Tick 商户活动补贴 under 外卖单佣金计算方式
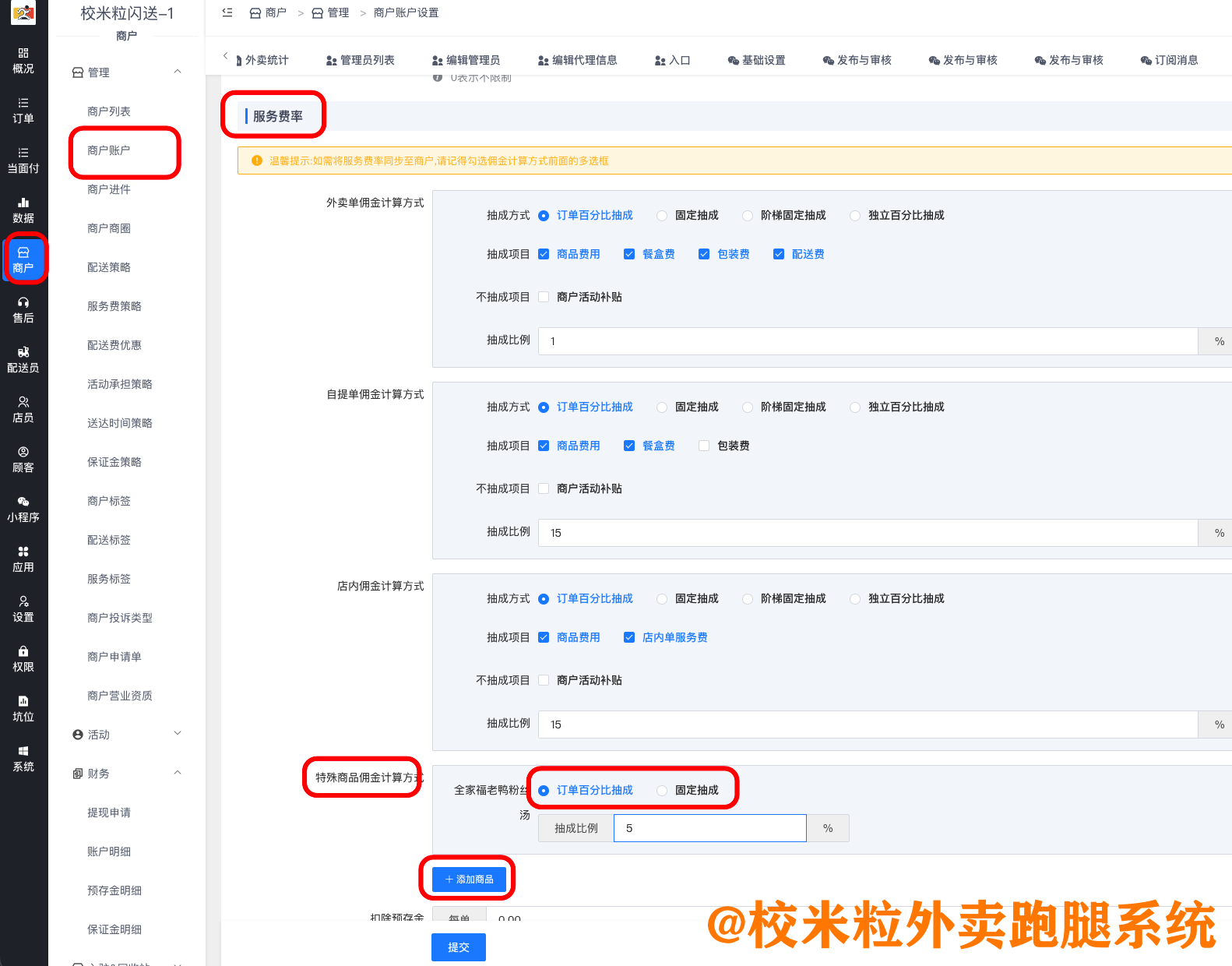Screen dimensions: 1232x966 (544, 297)
